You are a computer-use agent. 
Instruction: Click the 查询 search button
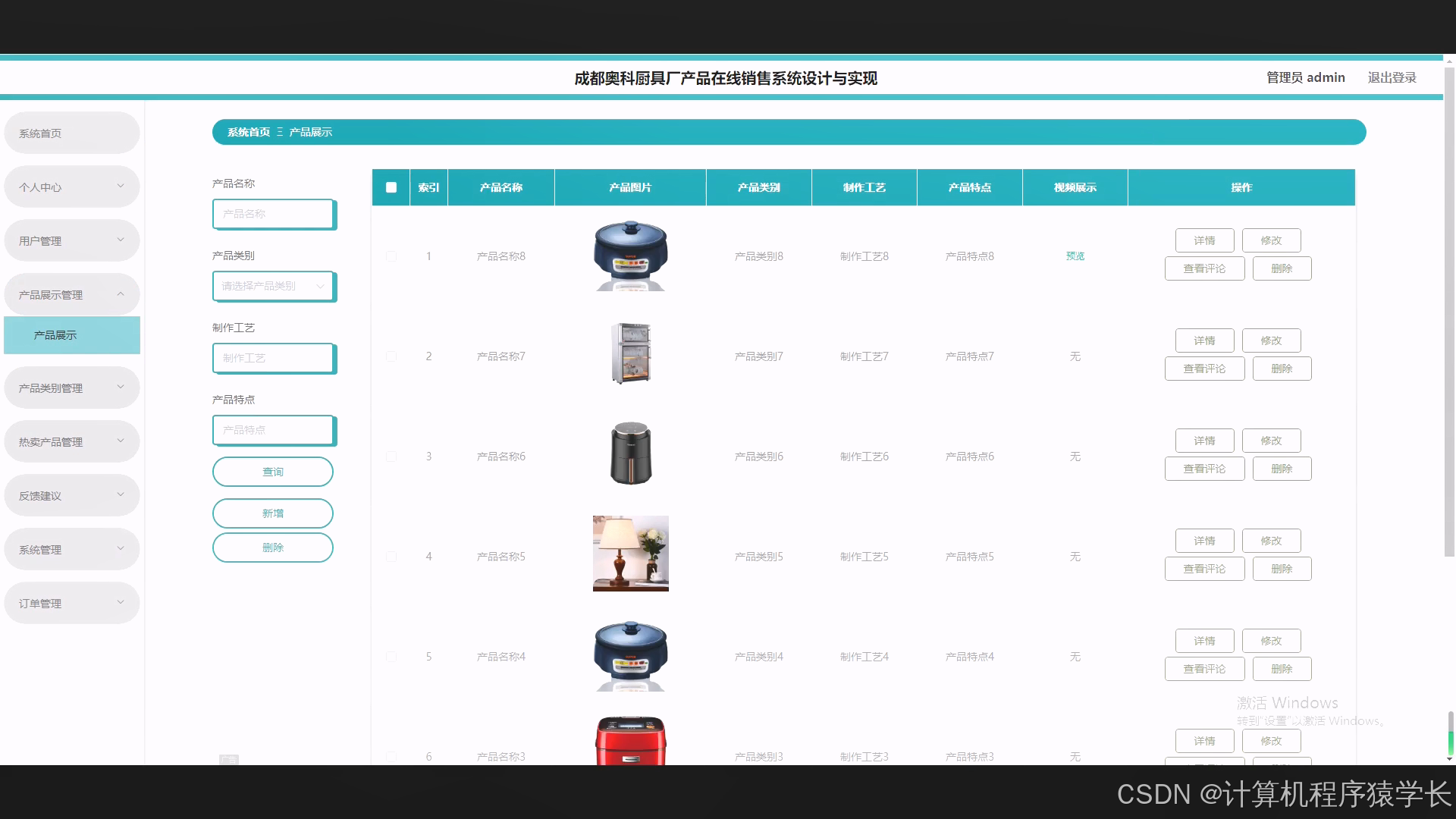pyautogui.click(x=272, y=472)
